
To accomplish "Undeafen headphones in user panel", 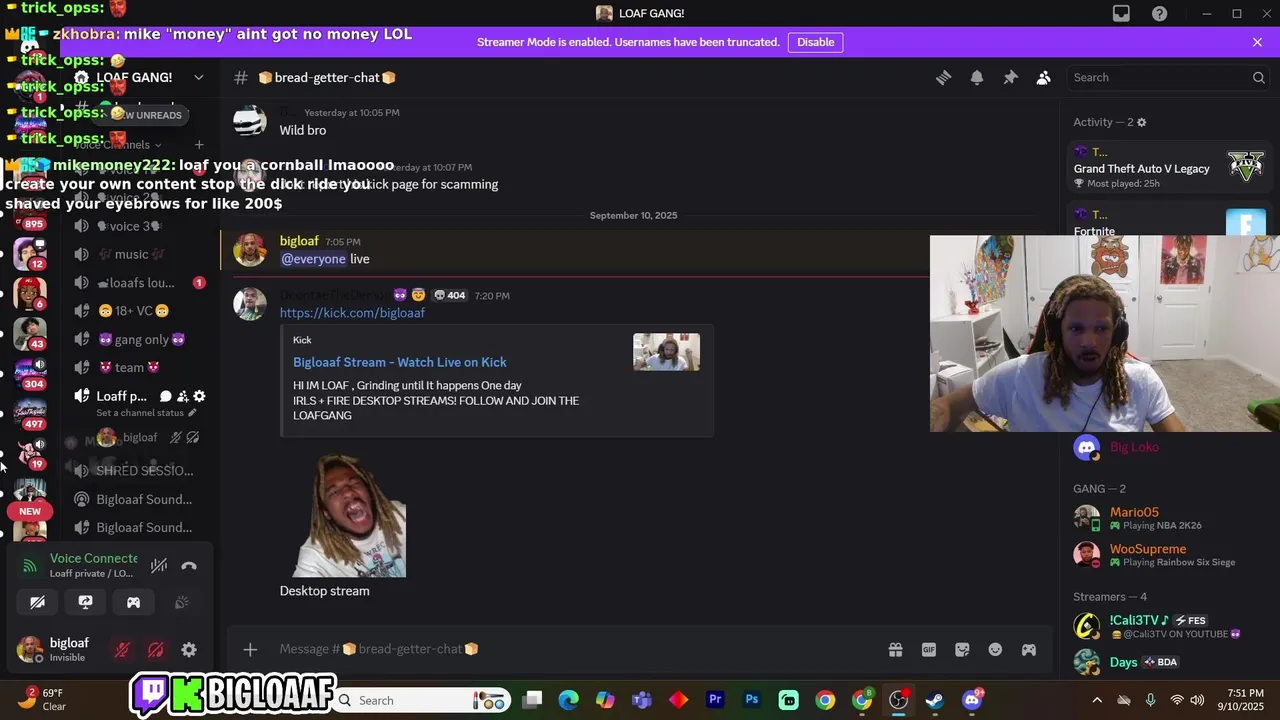I will pos(156,650).
